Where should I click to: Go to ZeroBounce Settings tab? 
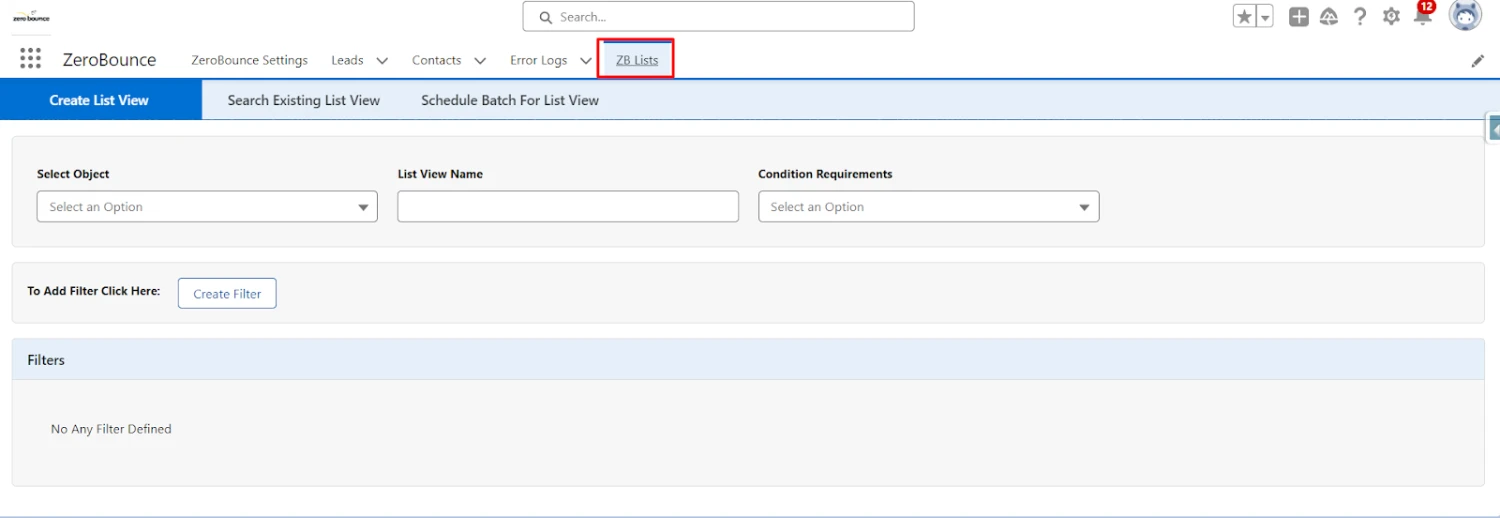pos(249,60)
